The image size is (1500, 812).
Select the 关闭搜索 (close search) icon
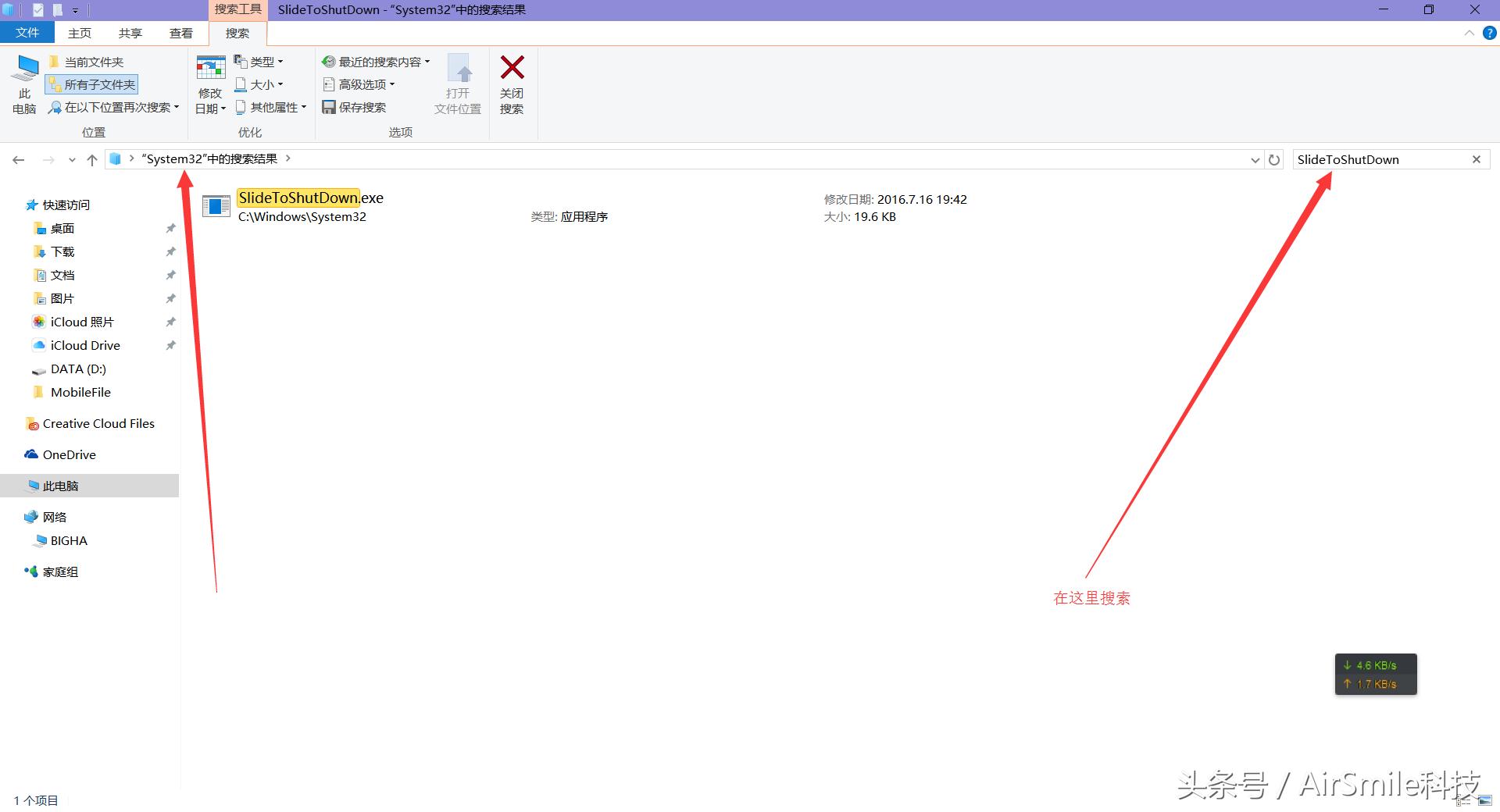coord(512,82)
